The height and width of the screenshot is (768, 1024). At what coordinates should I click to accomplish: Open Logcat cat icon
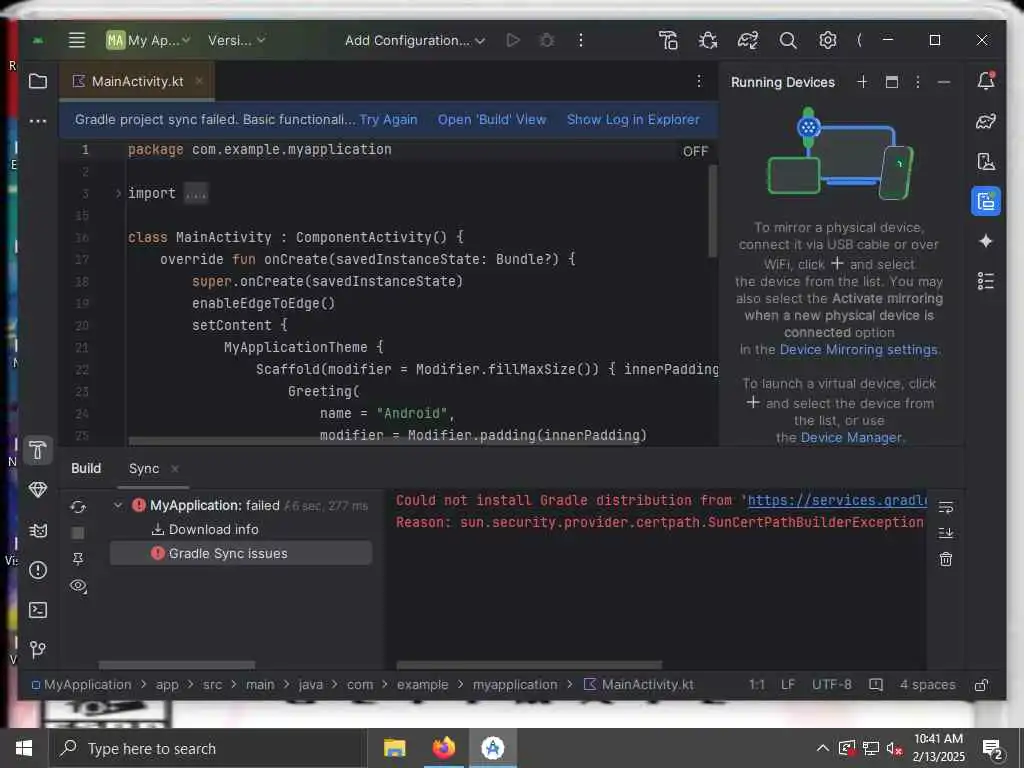pos(38,530)
